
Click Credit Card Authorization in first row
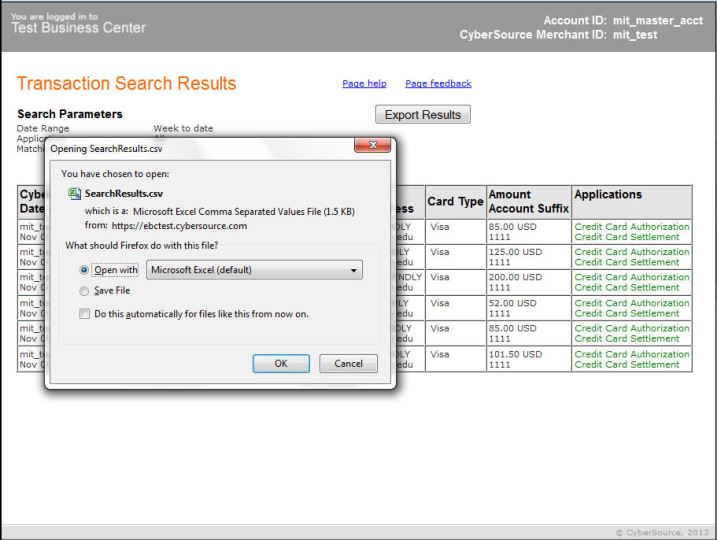pos(631,226)
